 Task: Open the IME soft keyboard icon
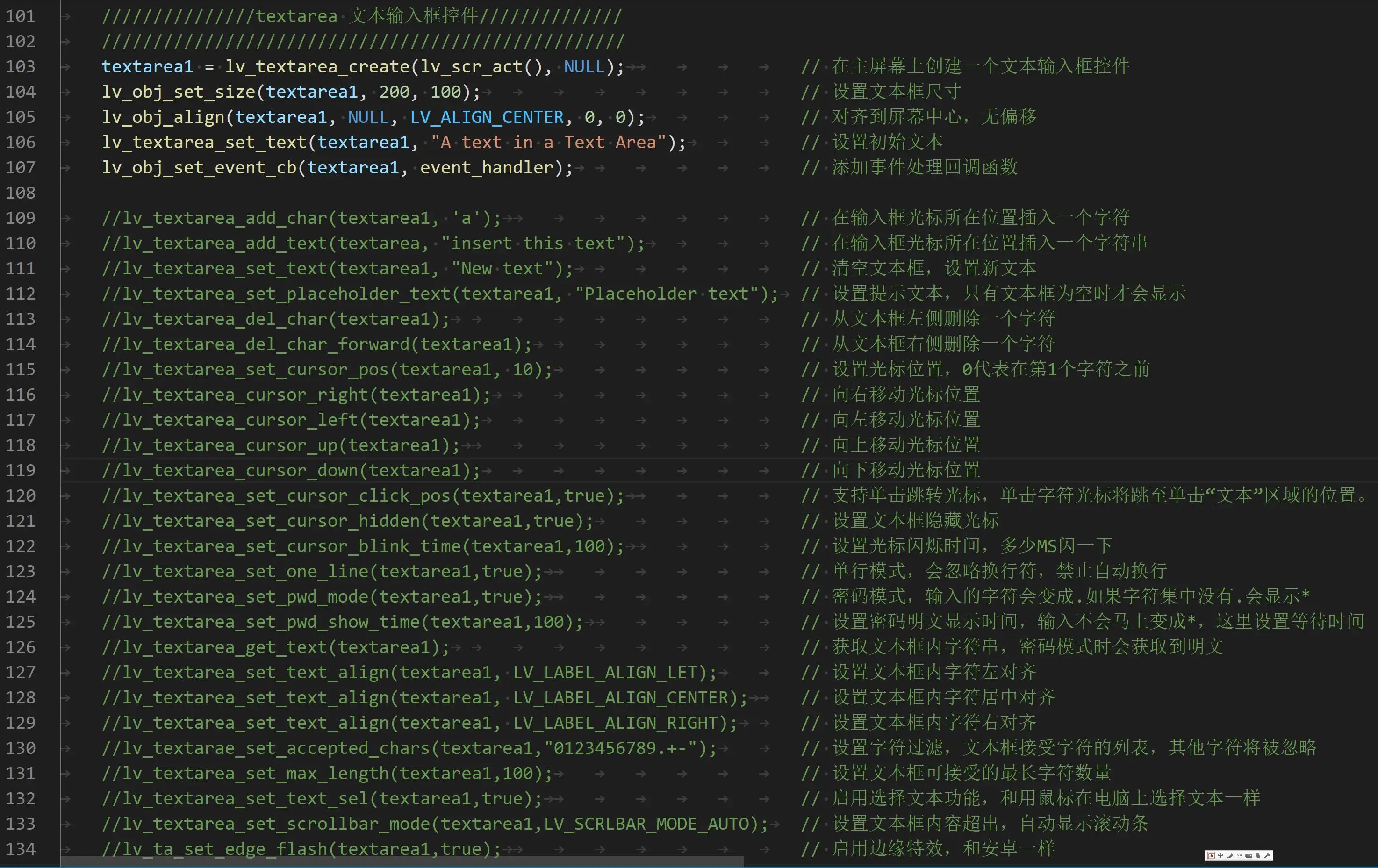pyautogui.click(x=1249, y=855)
